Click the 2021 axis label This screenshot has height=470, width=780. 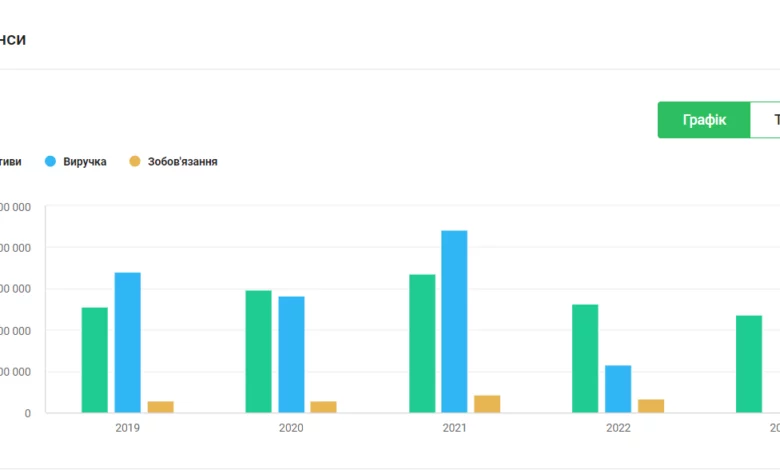[x=455, y=428]
